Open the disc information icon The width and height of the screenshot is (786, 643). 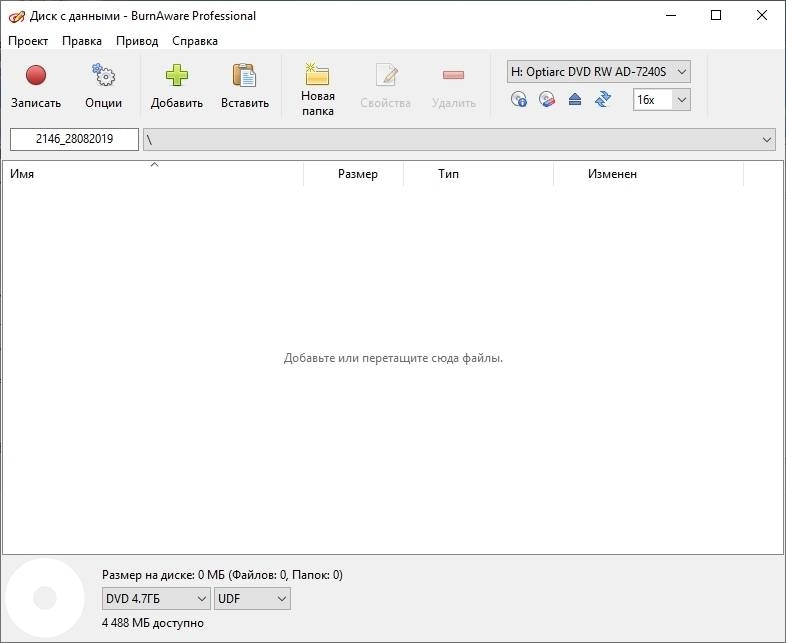(x=519, y=99)
